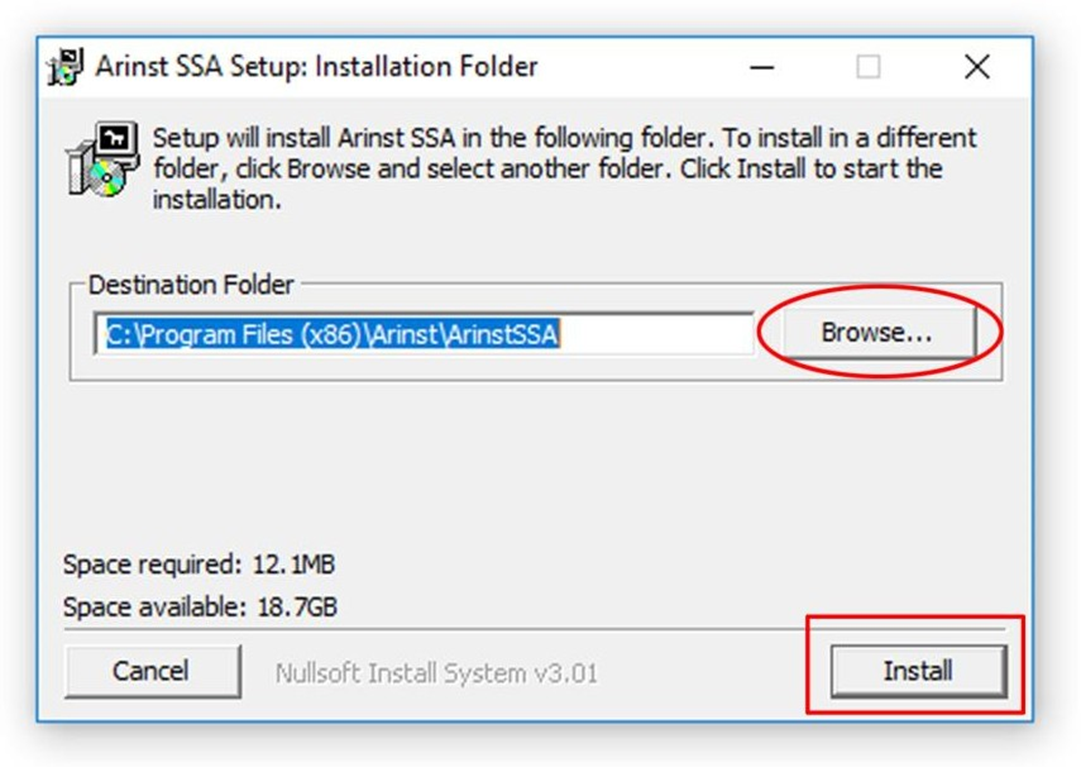This screenshot has width=1081, height=767.
Task: Click the separator line right of the Nullsoft text
Action: click(x=700, y=631)
